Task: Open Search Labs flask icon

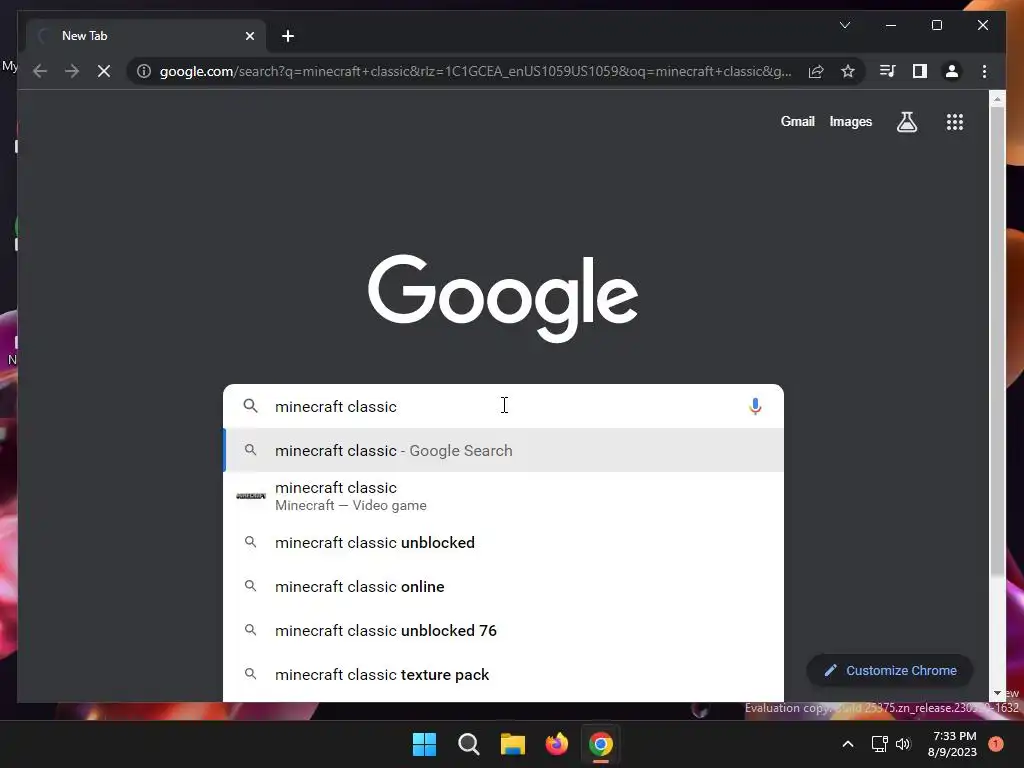Action: tap(906, 121)
